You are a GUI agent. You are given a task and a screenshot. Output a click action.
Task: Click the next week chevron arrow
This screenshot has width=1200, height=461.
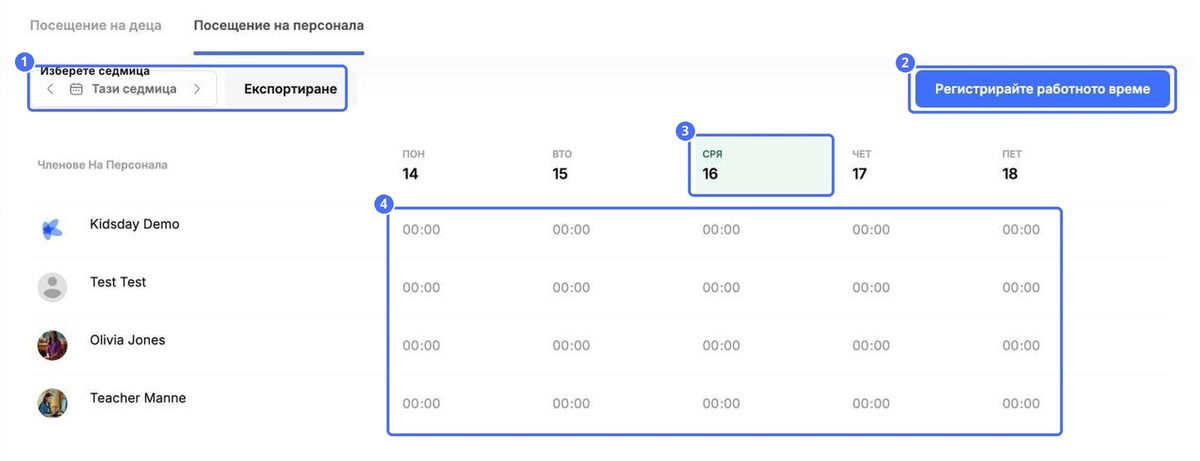[x=197, y=89]
